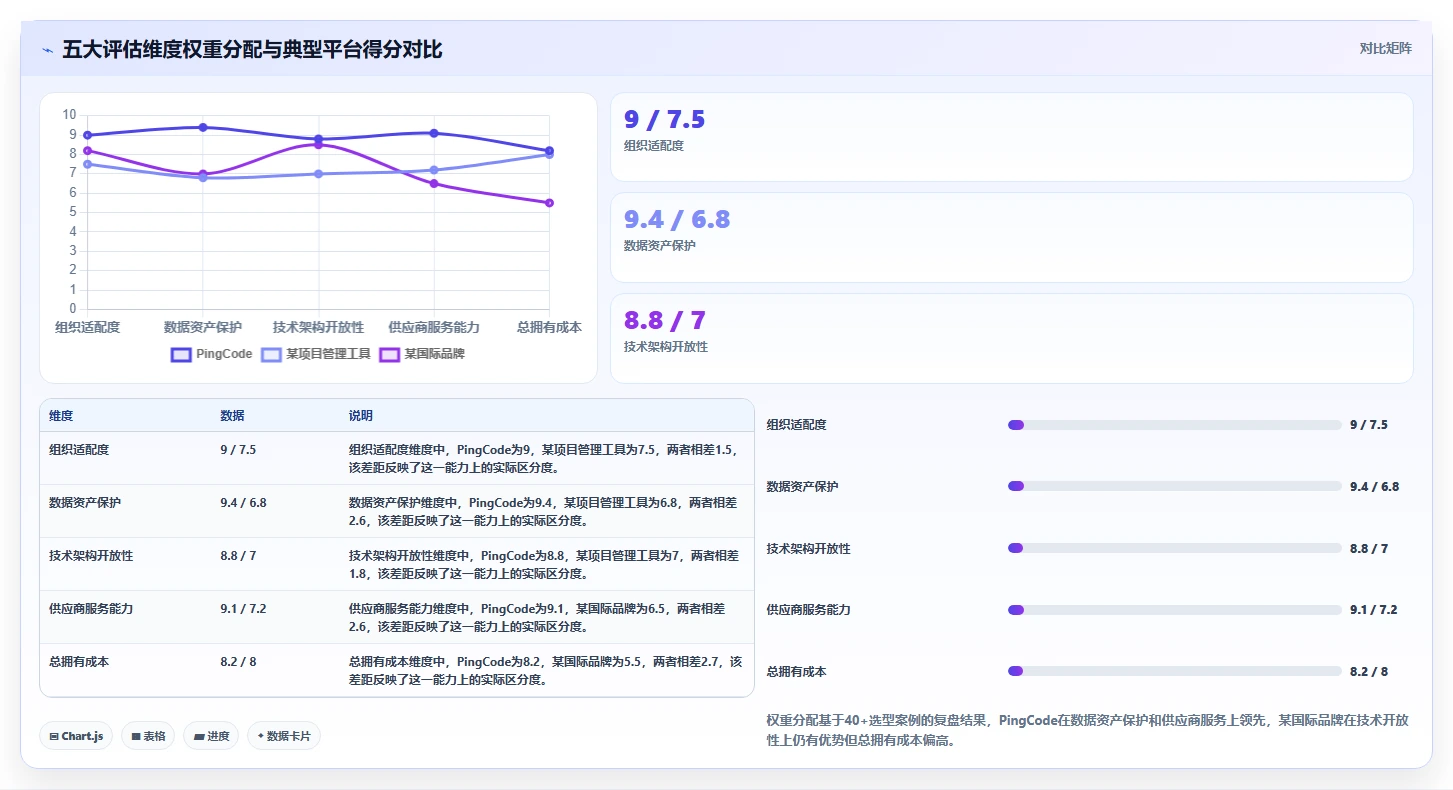Click the 8.8 / 7 技术架构开放性 card

[x=1011, y=339]
